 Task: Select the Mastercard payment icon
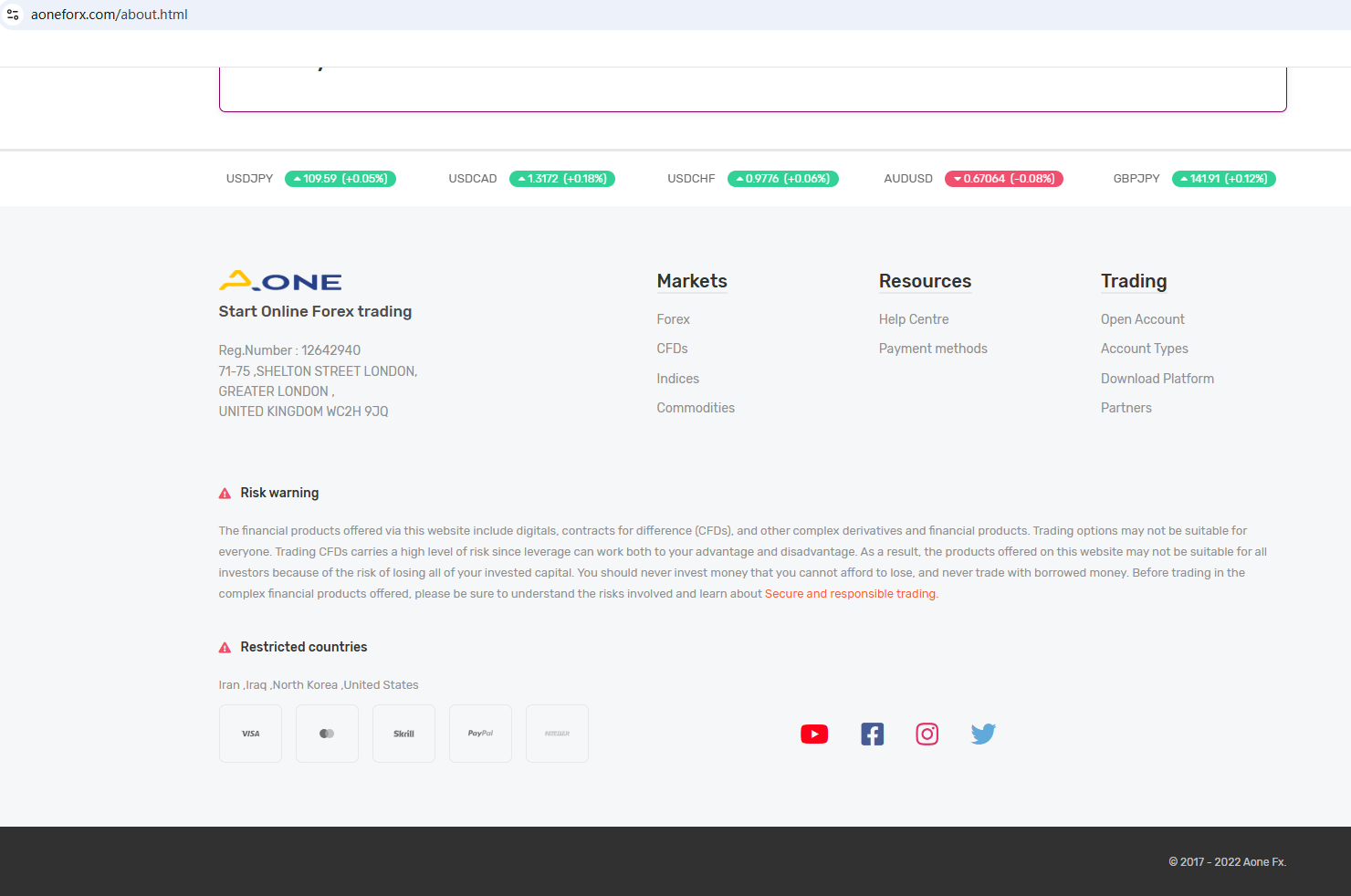(327, 734)
